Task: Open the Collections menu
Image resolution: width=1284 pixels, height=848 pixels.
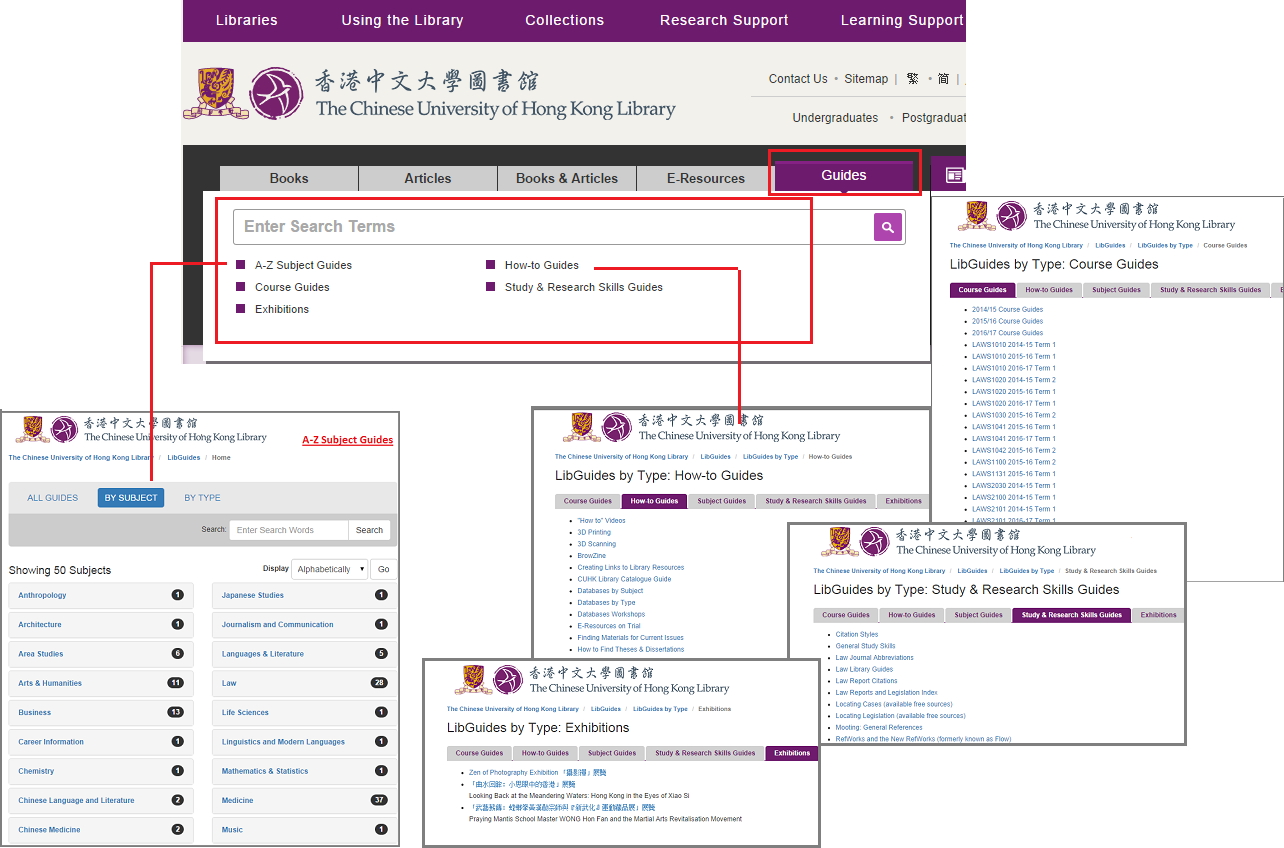Action: (564, 20)
